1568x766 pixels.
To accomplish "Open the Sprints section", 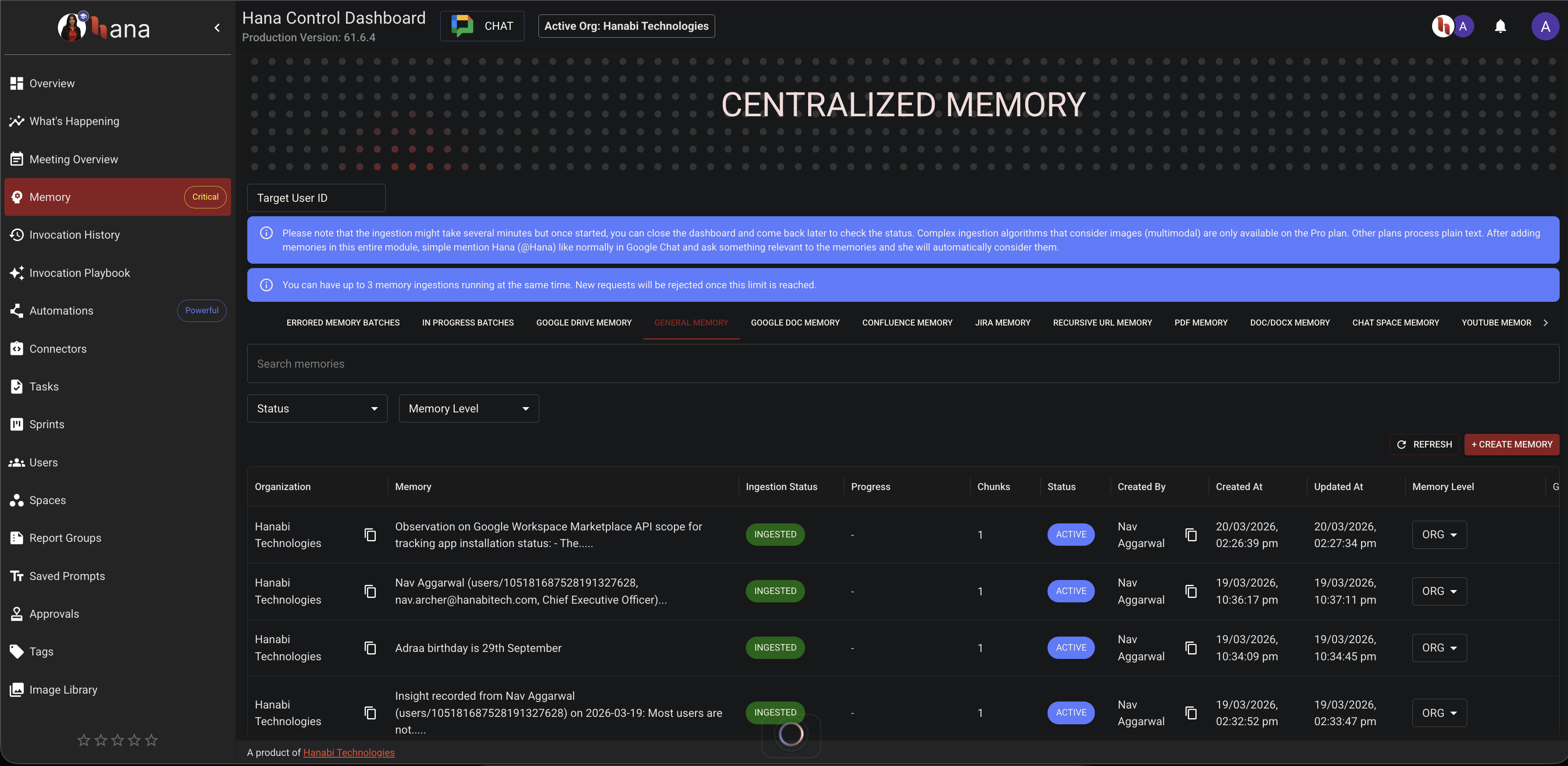I will pos(46,424).
